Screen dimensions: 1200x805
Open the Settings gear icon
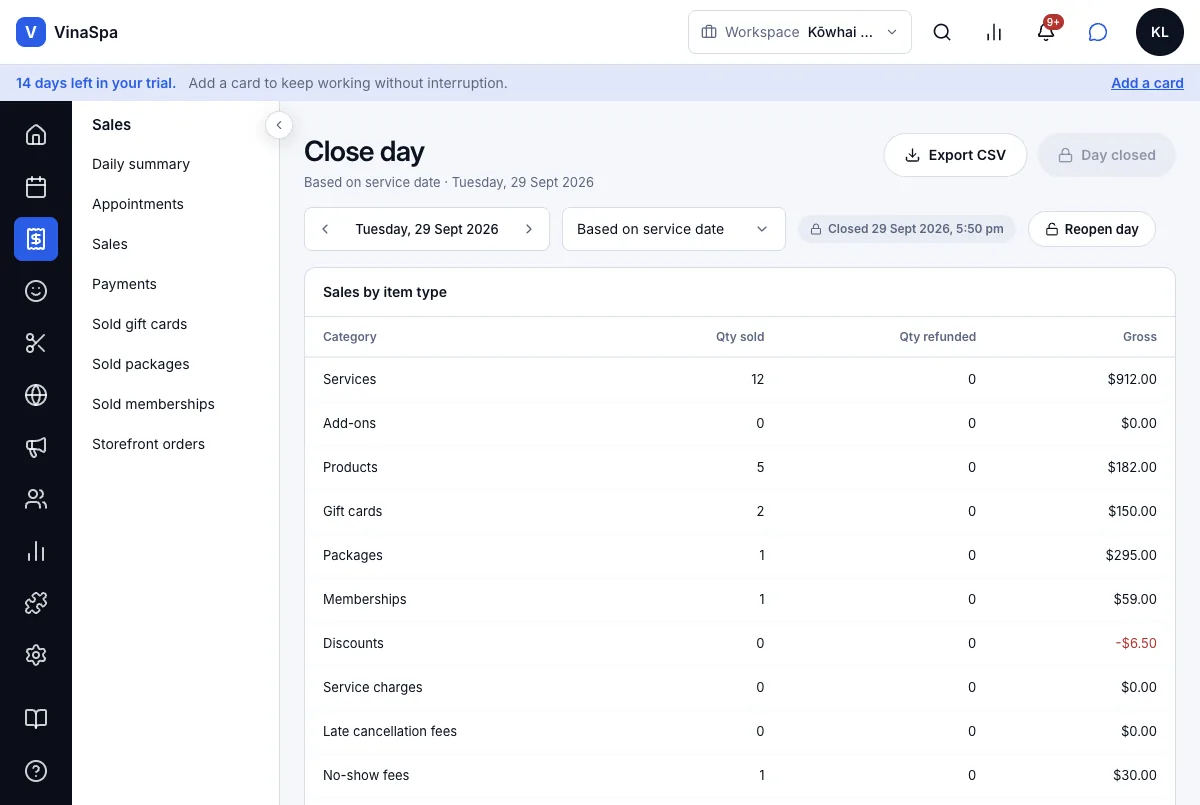[36, 655]
